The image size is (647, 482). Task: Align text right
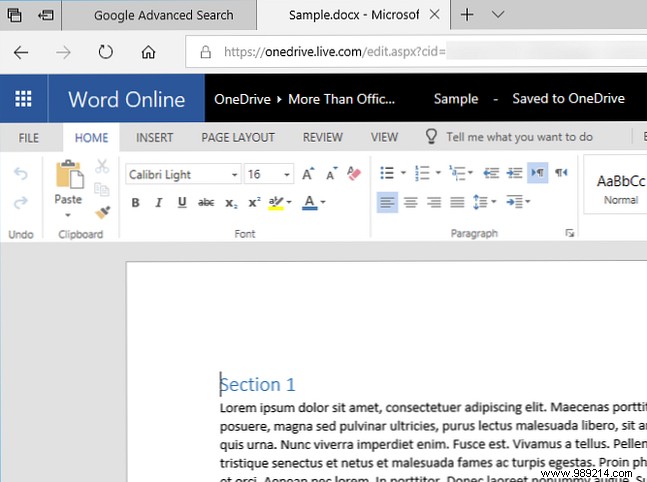coord(434,202)
